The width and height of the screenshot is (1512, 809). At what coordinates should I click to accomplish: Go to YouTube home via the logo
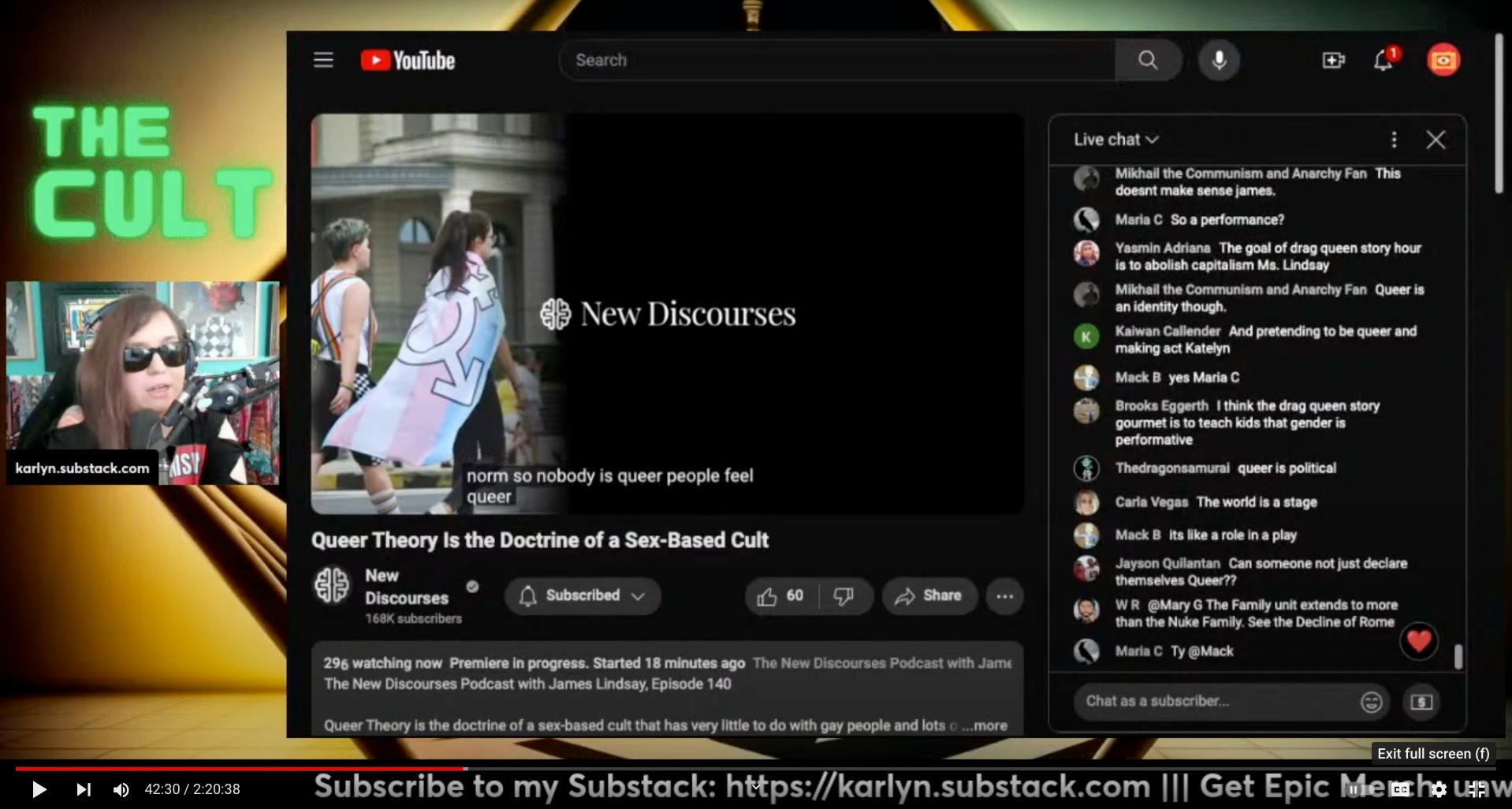[408, 60]
